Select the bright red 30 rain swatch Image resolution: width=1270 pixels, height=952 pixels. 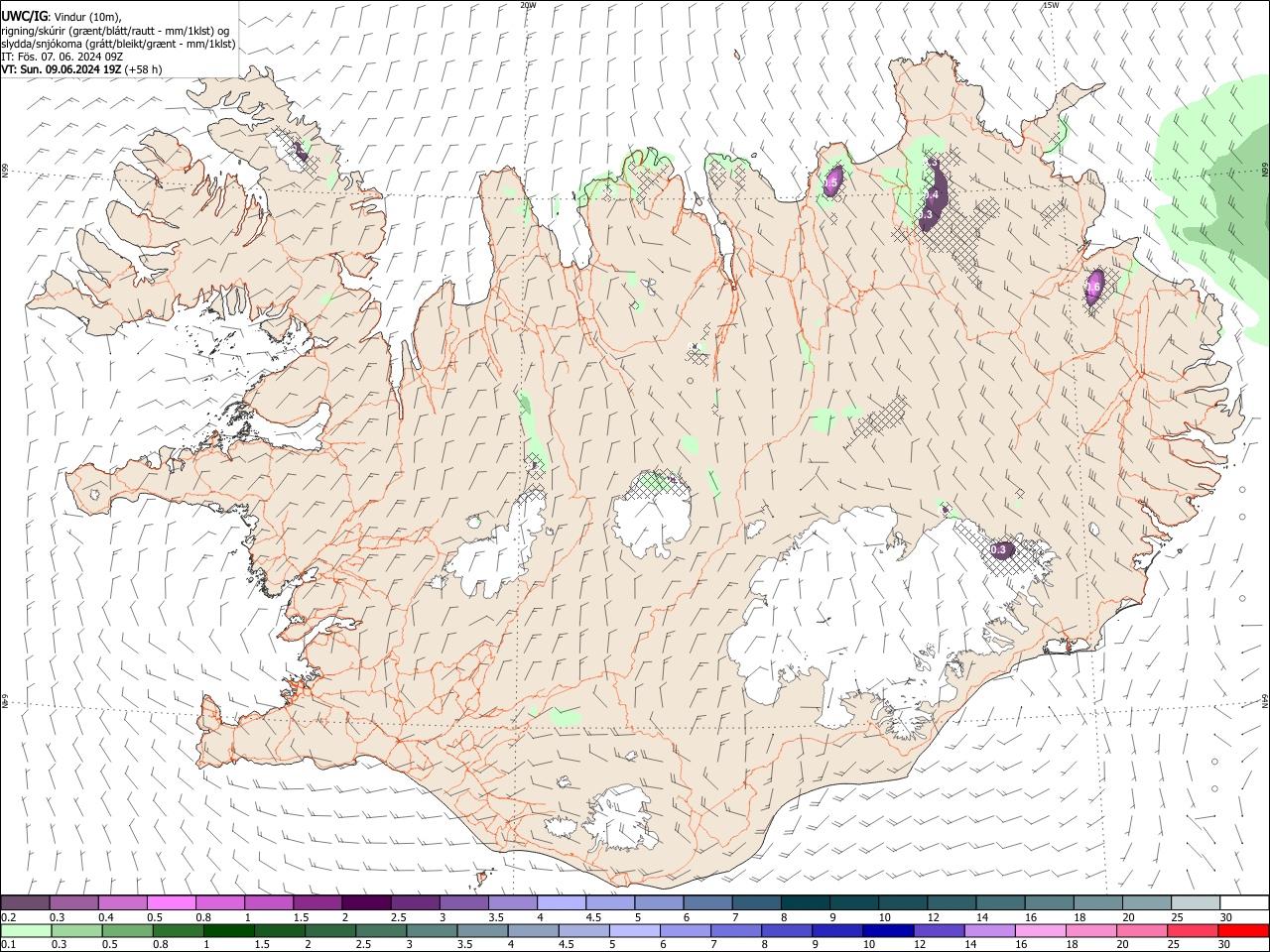point(1243,931)
